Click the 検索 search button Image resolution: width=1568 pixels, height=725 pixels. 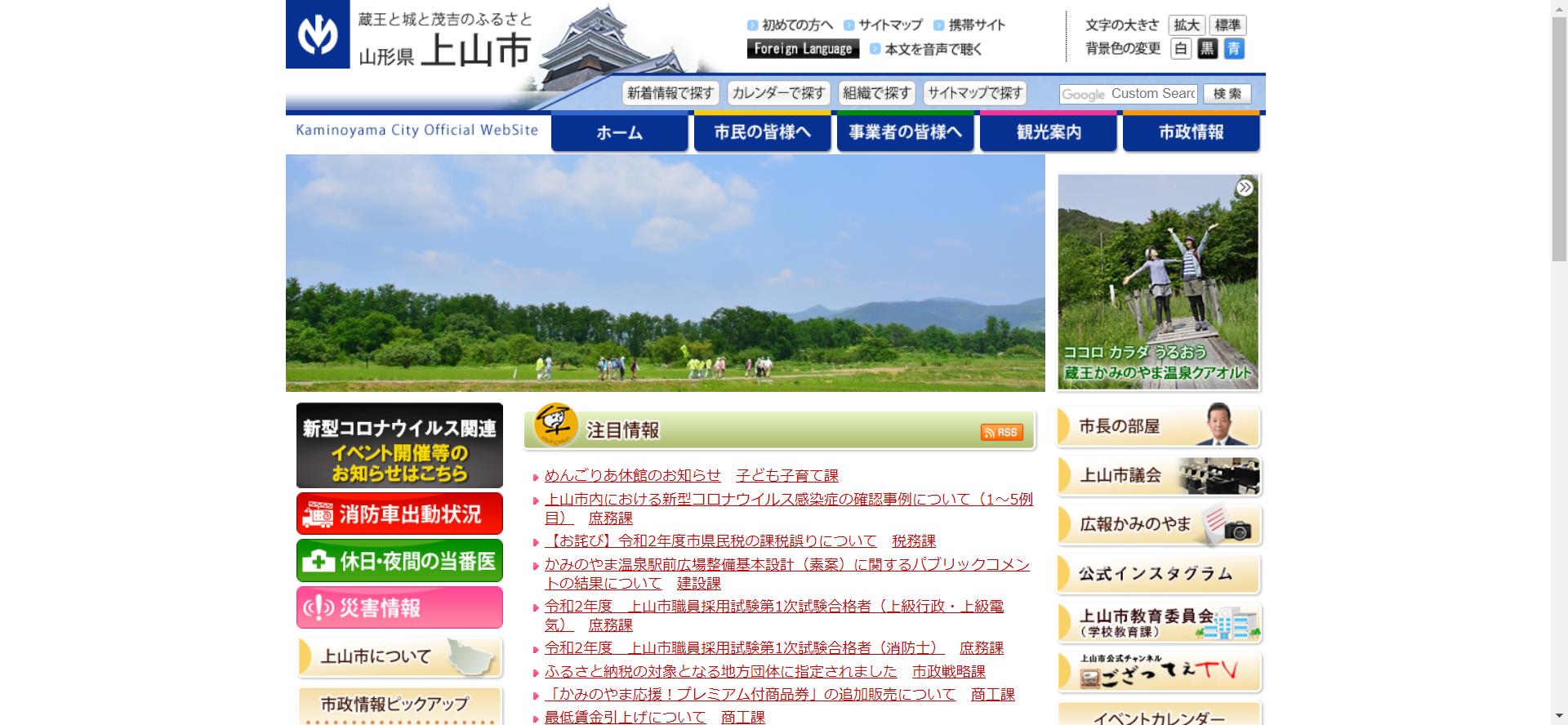1227,94
